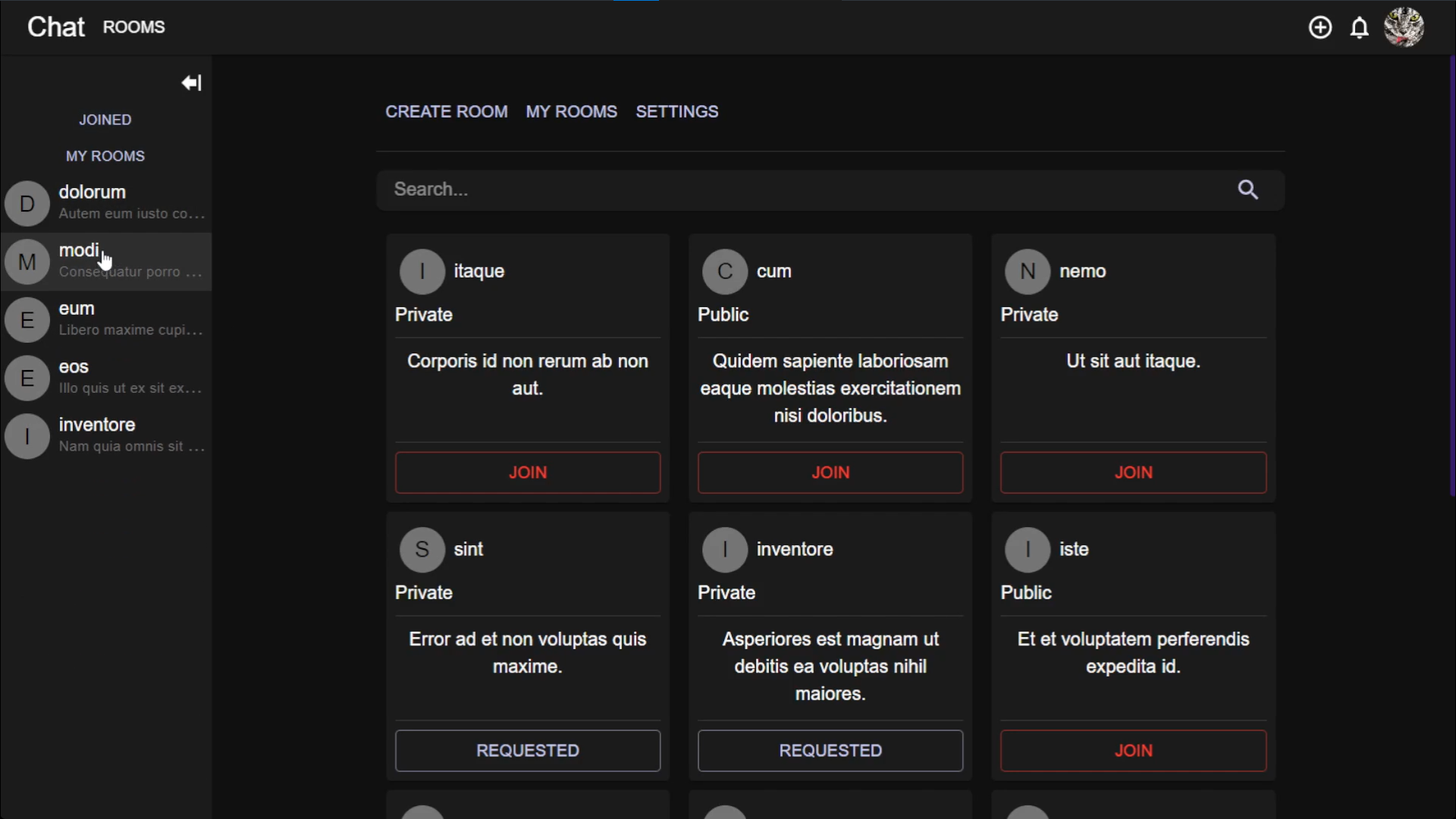Viewport: 1456px width, 819px height.
Task: Join the itaque private room
Action: click(x=527, y=472)
